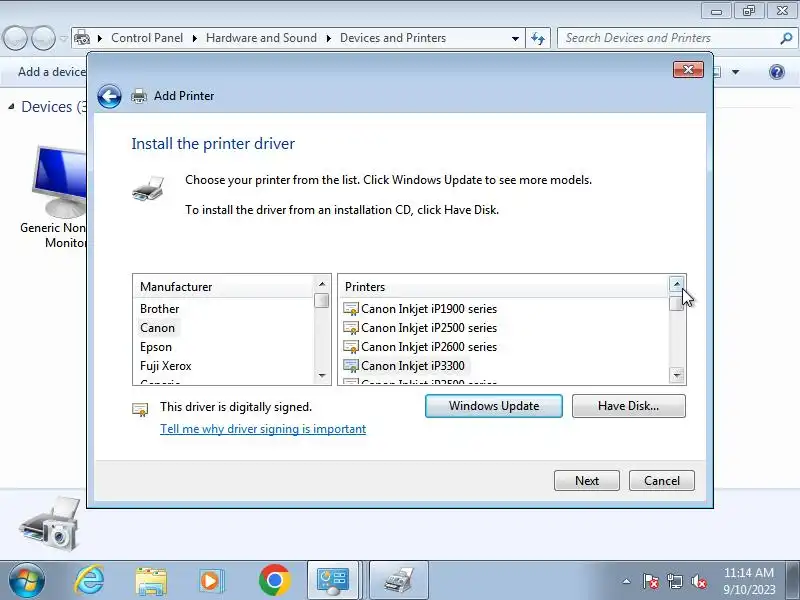Screen dimensions: 800x600
Task: Click the Windows Update button
Action: pyautogui.click(x=494, y=406)
